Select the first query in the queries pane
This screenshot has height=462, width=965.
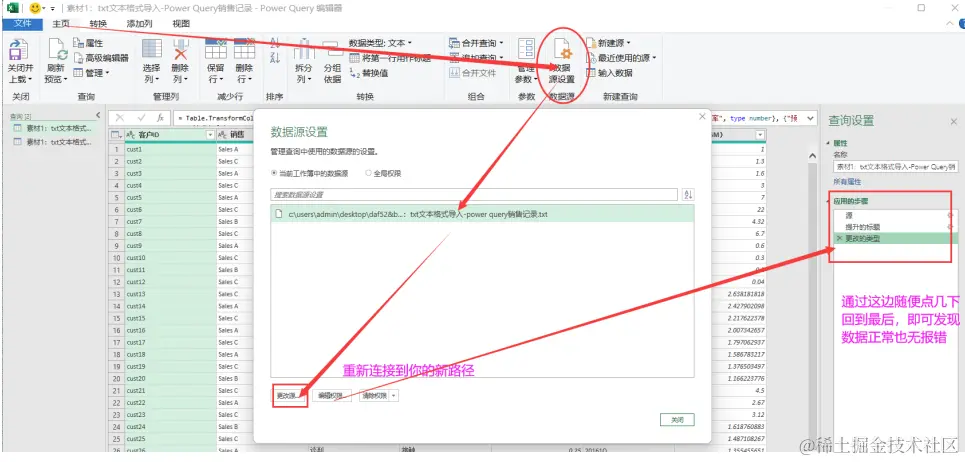[x=54, y=129]
